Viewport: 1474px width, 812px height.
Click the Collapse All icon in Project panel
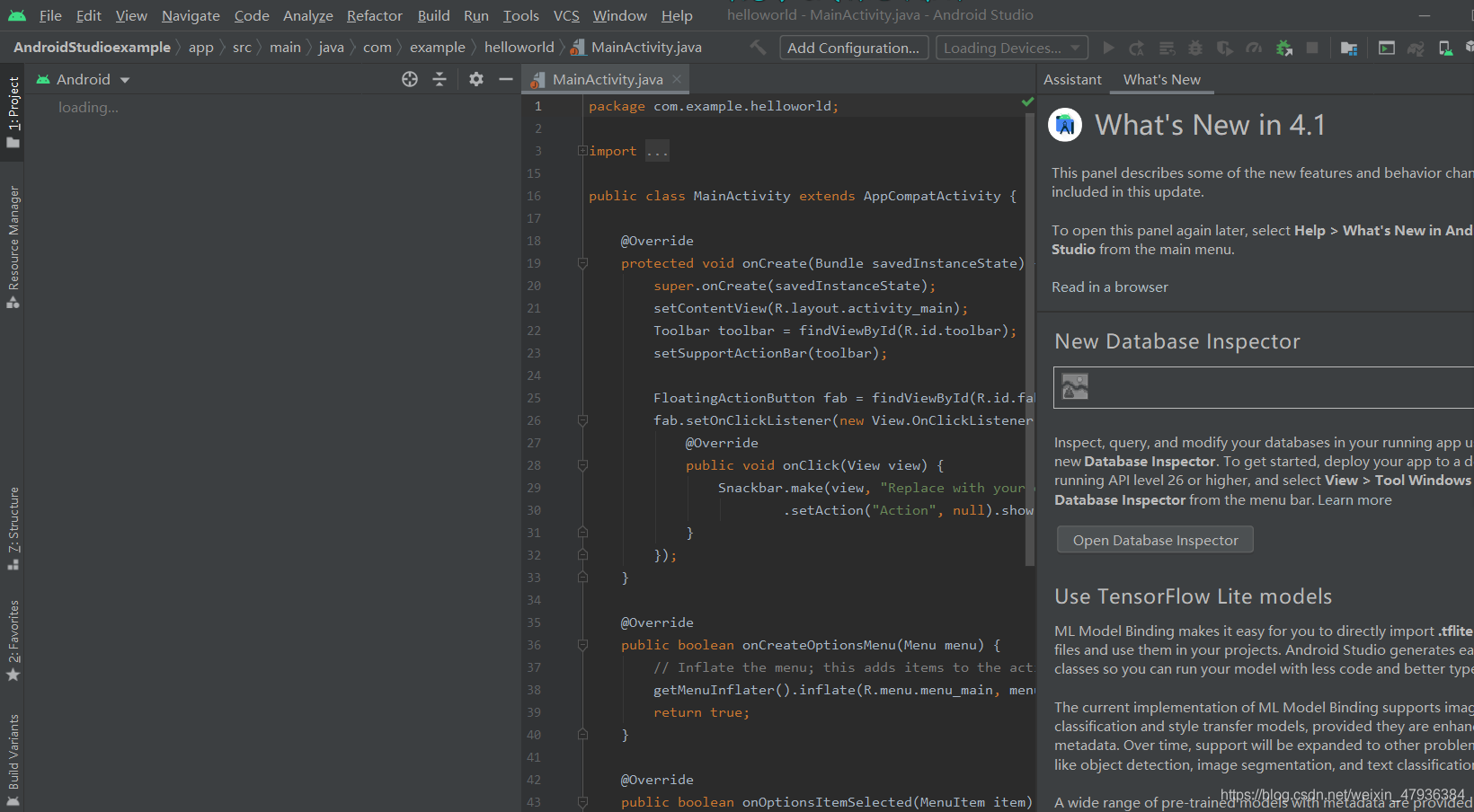click(x=440, y=79)
